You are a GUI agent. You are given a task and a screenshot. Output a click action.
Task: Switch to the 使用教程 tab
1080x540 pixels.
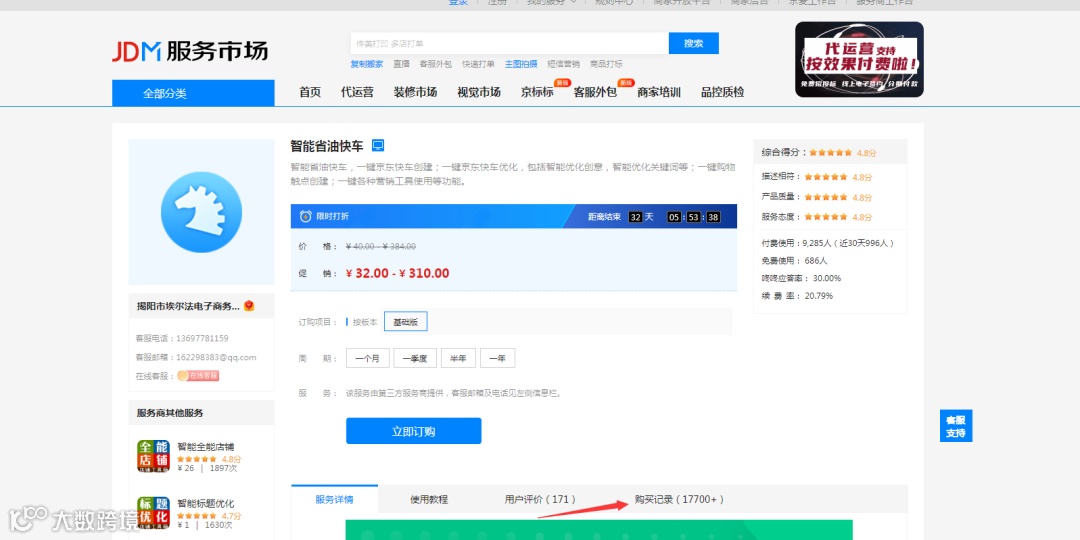[429, 499]
